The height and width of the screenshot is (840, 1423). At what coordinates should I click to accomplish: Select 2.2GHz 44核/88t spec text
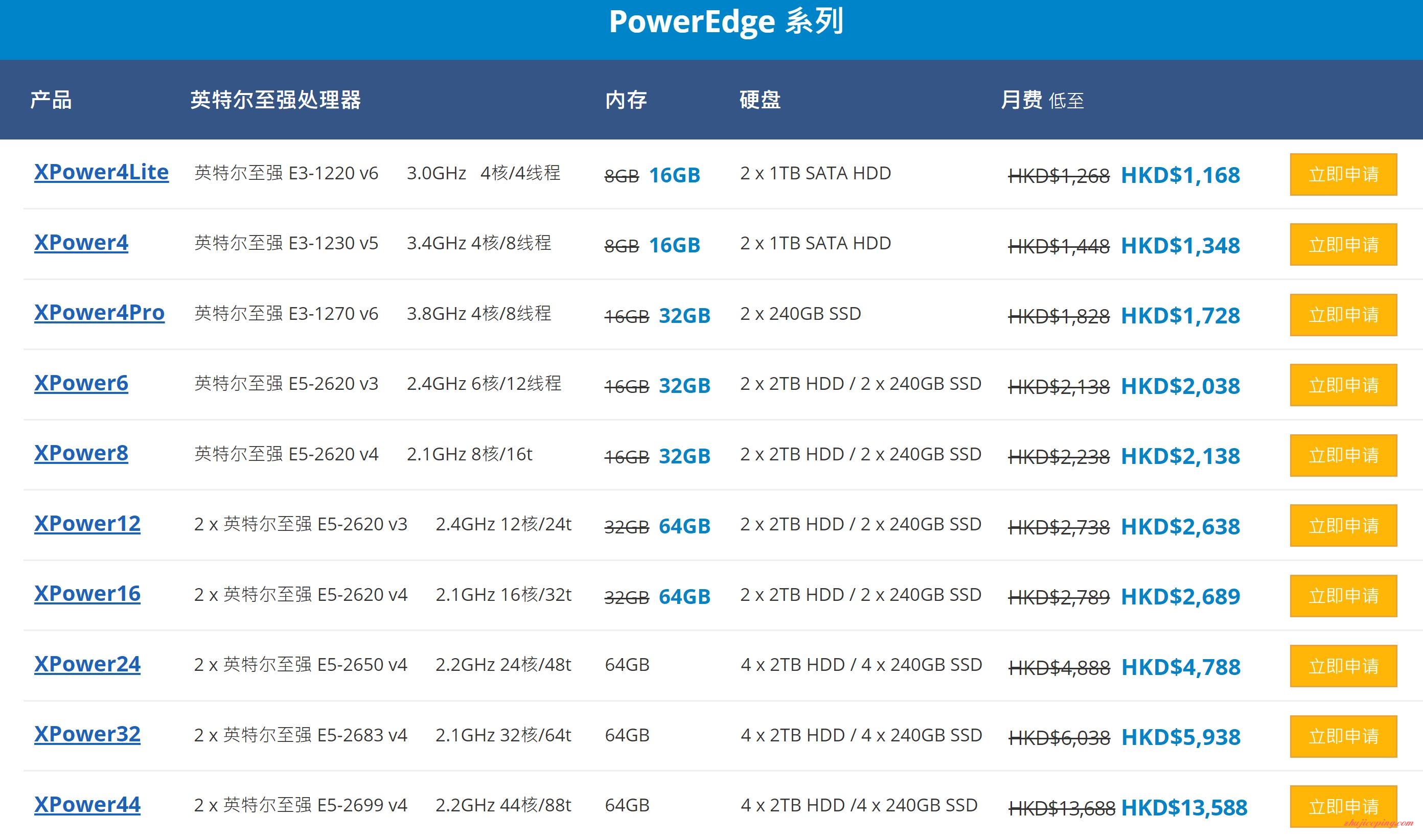(x=503, y=805)
